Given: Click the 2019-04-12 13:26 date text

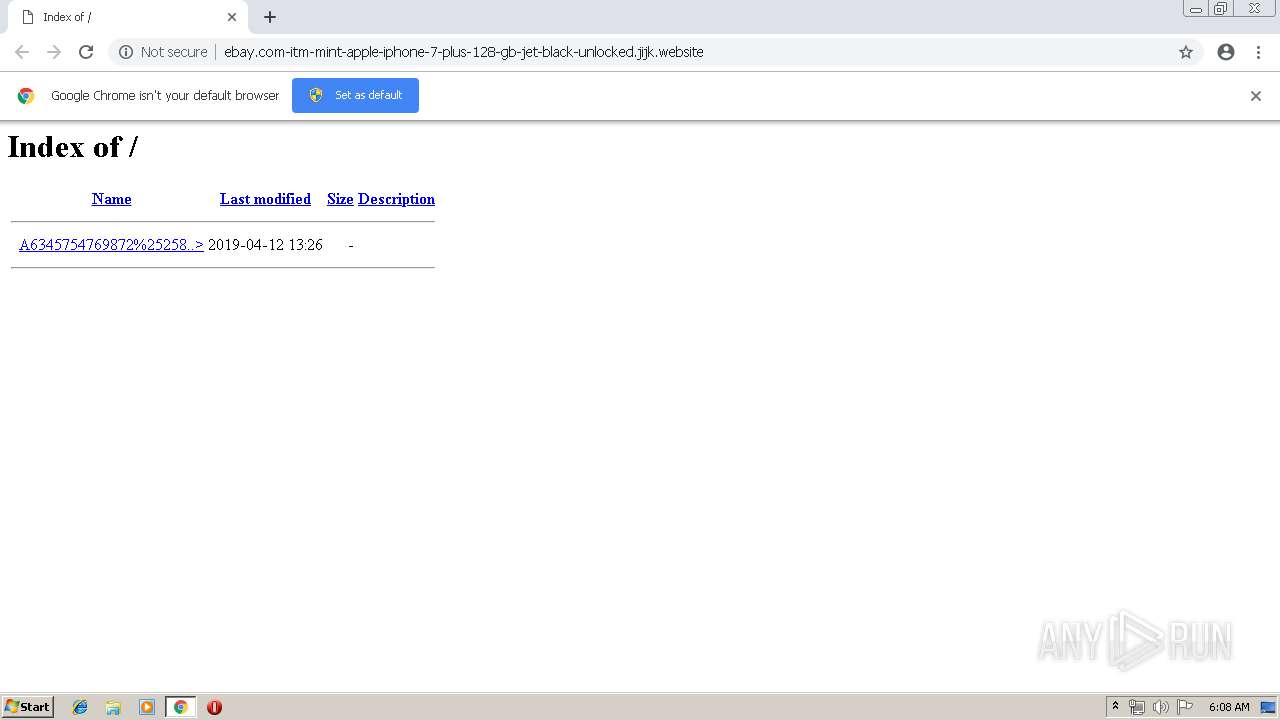Looking at the screenshot, I should point(265,245).
